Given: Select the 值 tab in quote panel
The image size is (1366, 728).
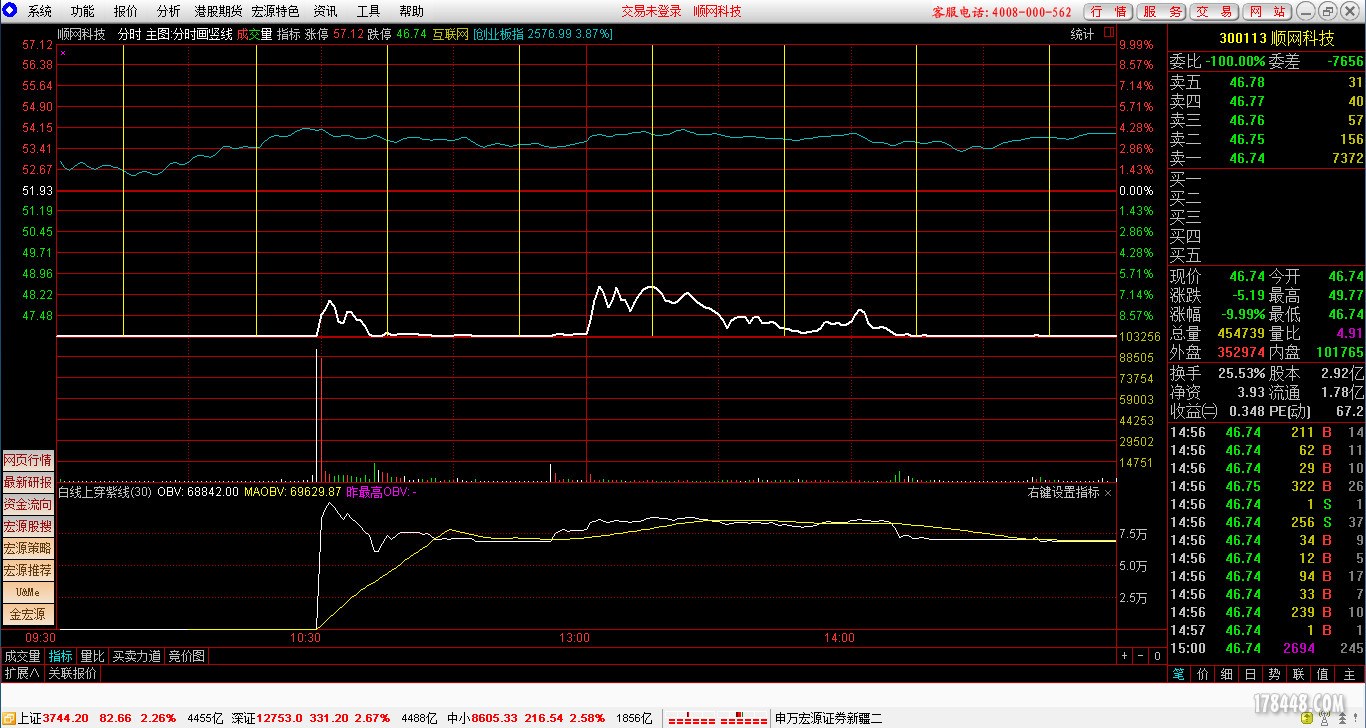Looking at the screenshot, I should click(x=1323, y=675).
